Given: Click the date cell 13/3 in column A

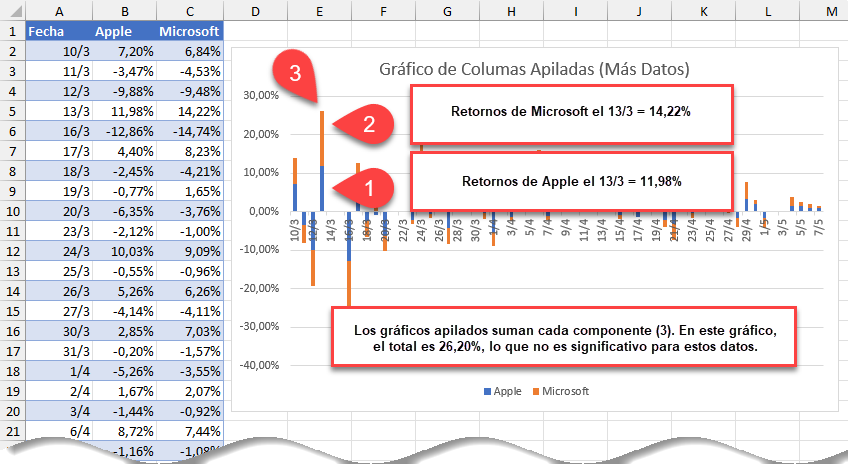Looking at the screenshot, I should click(x=58, y=111).
